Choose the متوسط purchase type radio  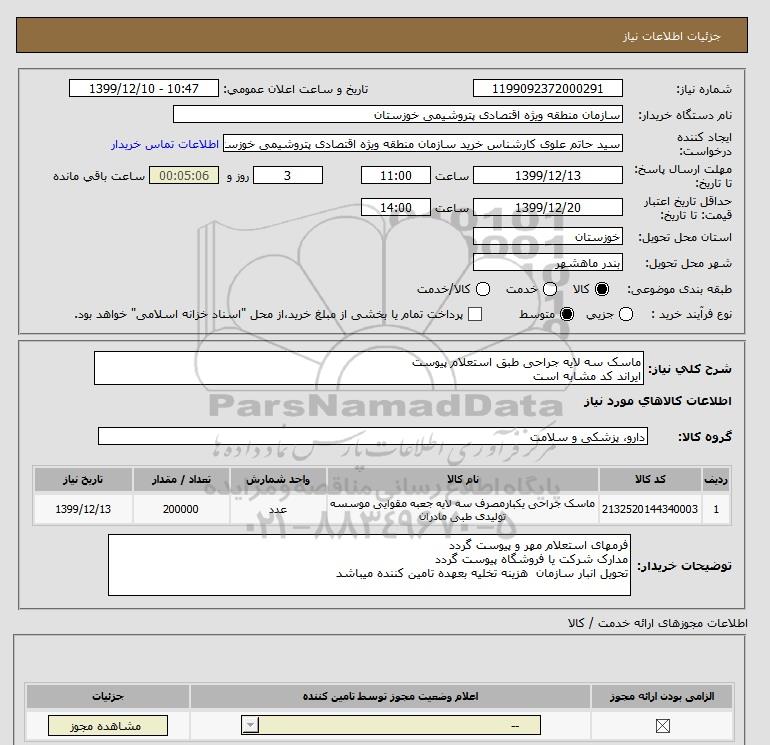click(567, 314)
